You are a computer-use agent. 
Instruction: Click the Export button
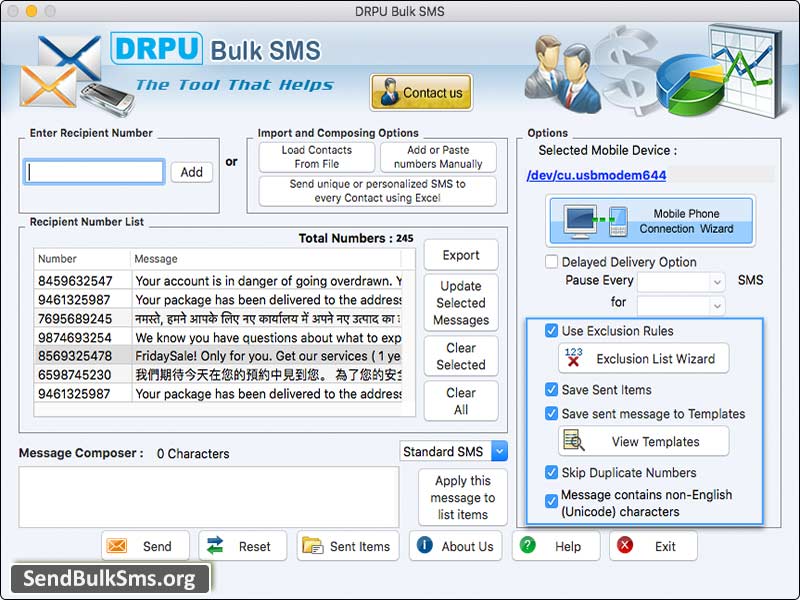pyautogui.click(x=461, y=255)
